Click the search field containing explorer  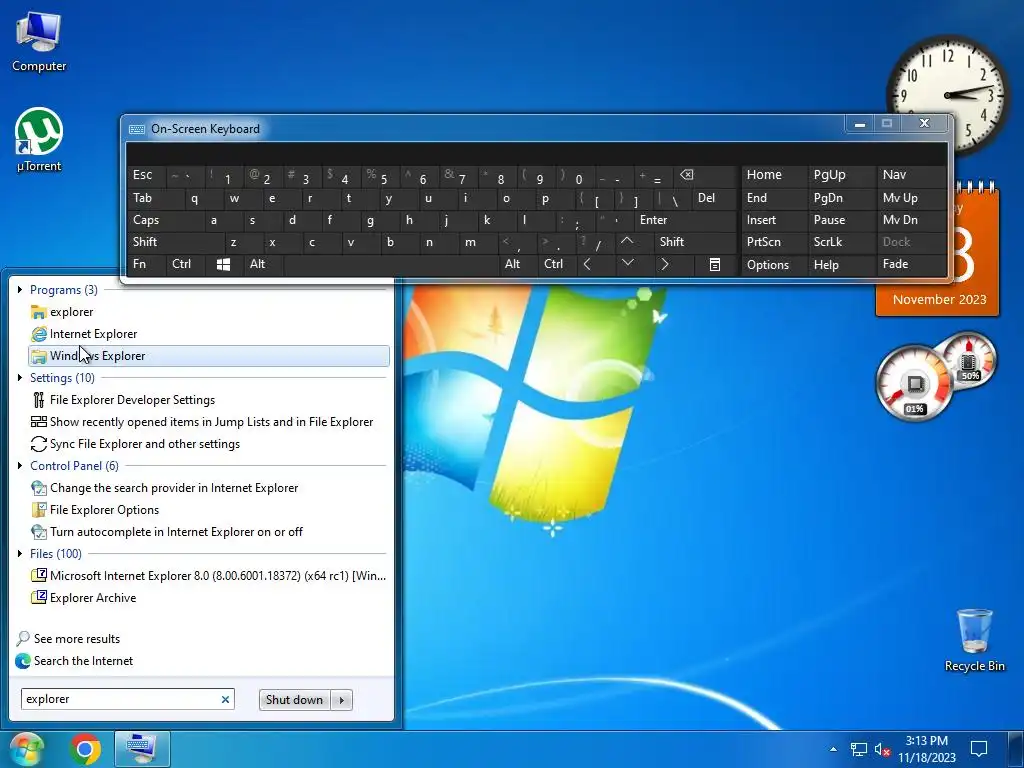pyautogui.click(x=127, y=699)
